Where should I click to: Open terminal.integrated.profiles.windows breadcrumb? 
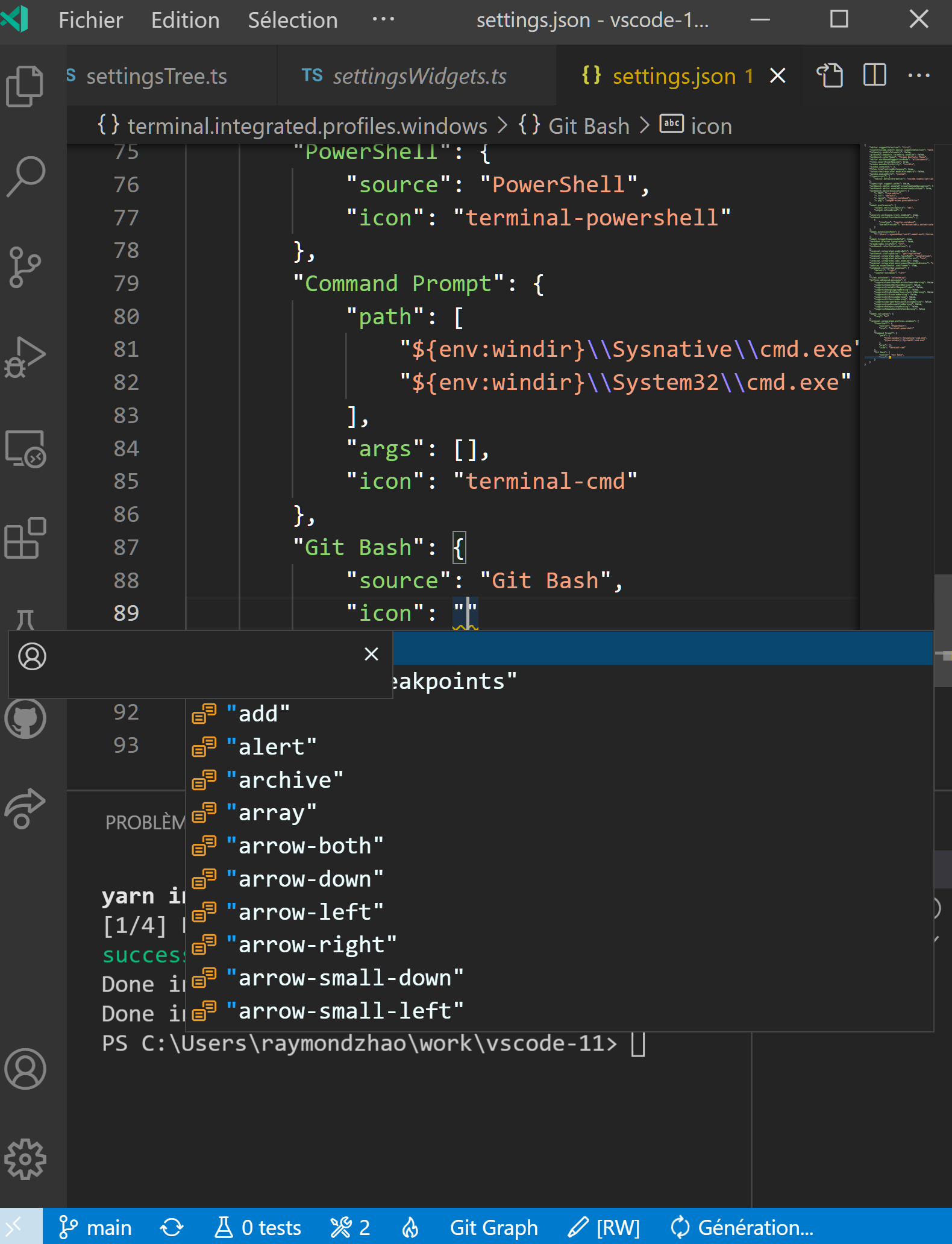[292, 125]
